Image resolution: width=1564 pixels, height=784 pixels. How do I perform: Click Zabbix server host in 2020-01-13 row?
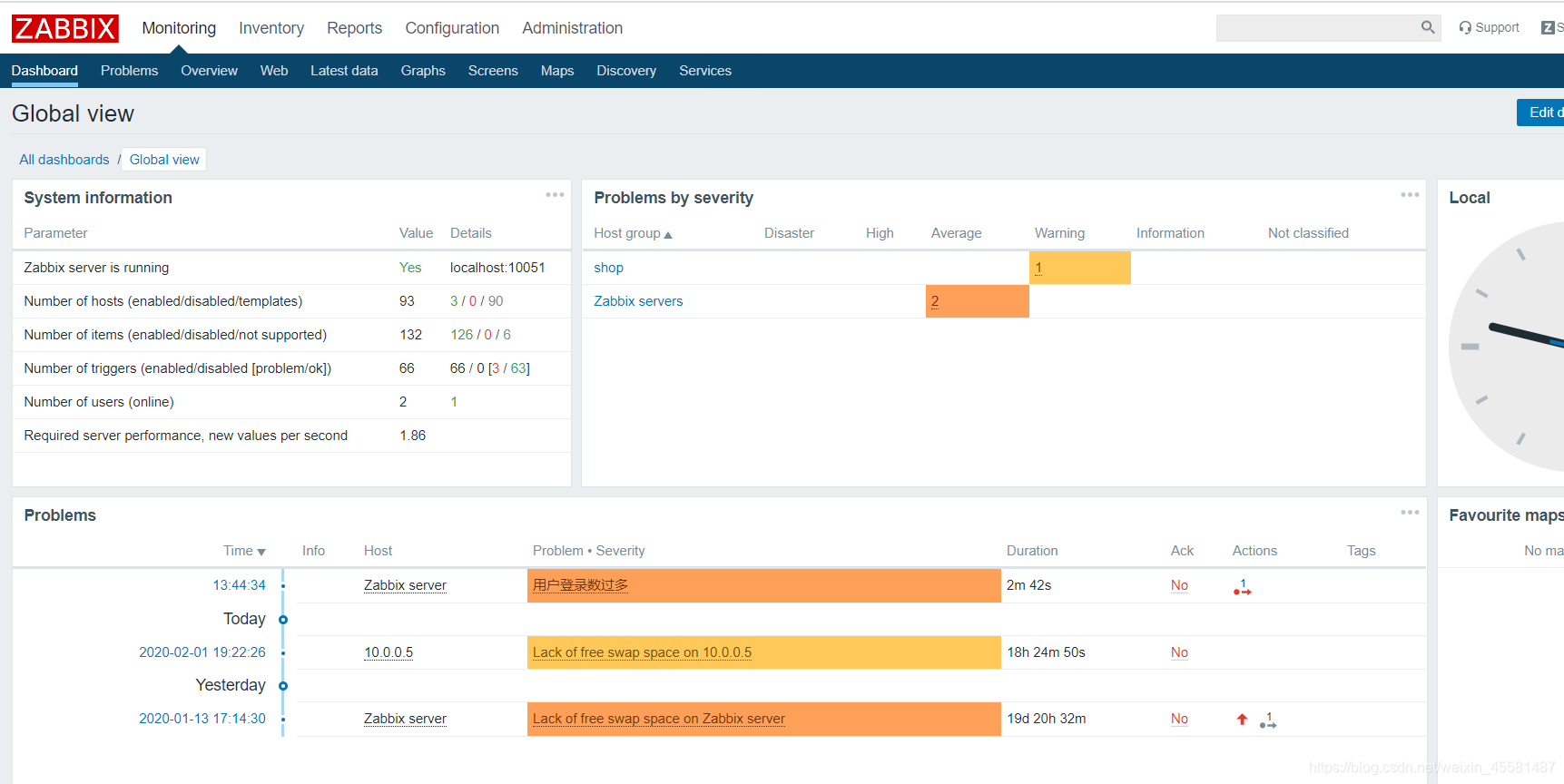pos(405,719)
